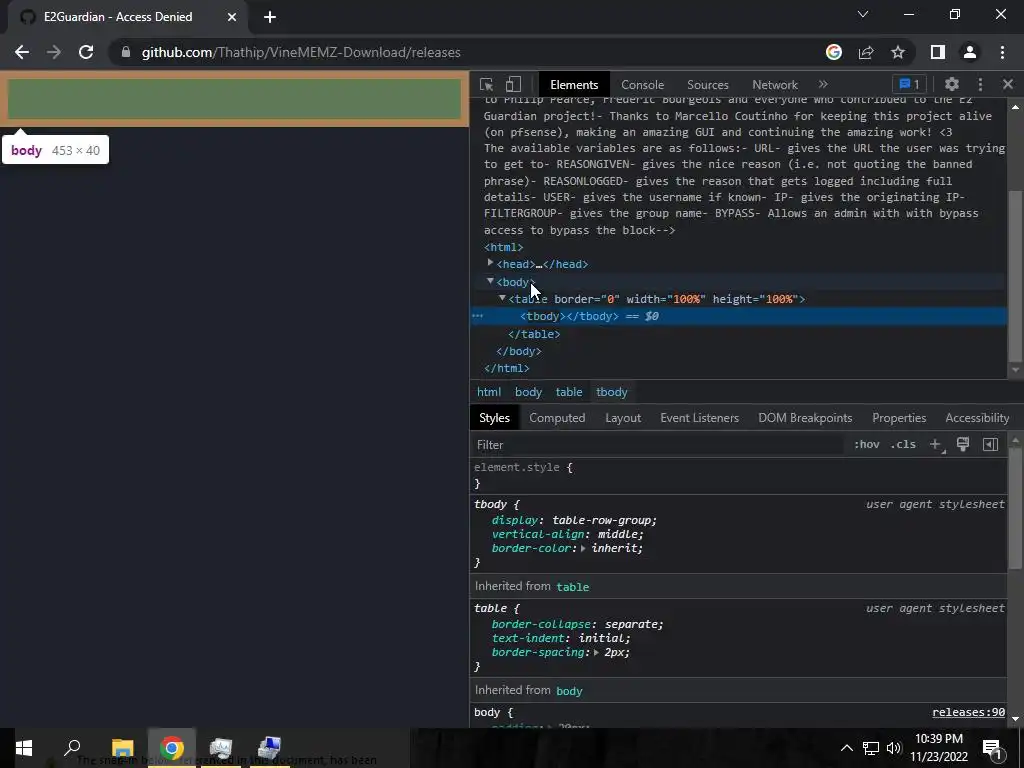Share this page icon
Image resolution: width=1024 pixels, height=768 pixels.
point(866,52)
